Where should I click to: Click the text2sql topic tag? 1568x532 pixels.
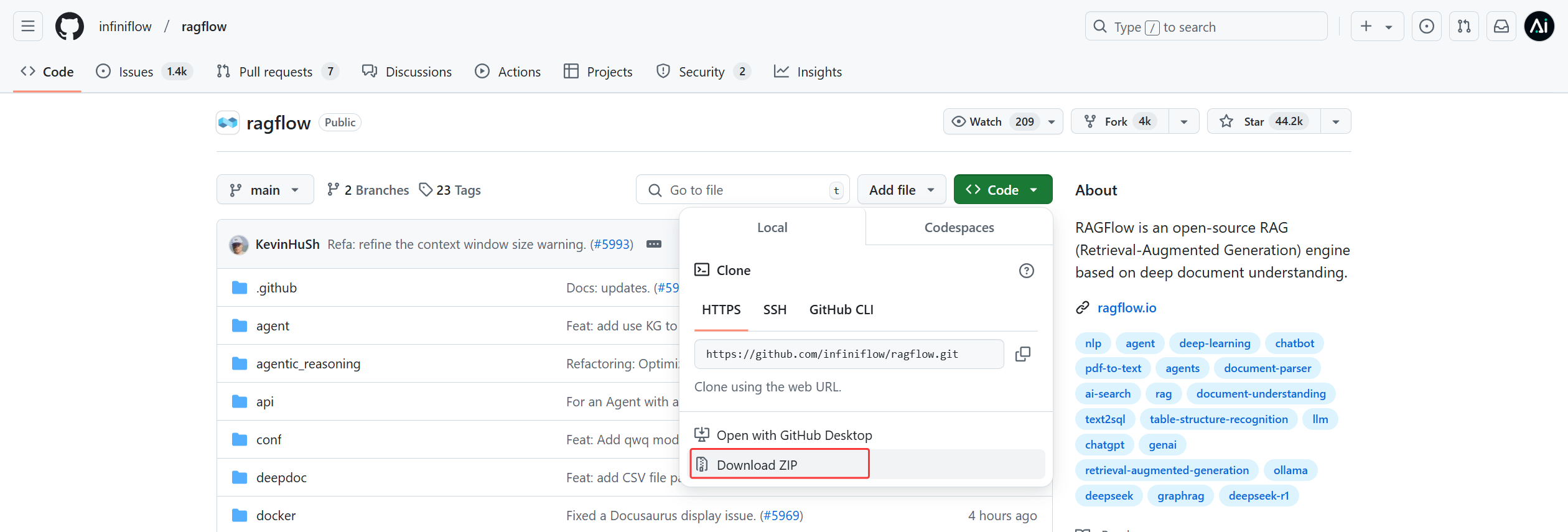1105,419
